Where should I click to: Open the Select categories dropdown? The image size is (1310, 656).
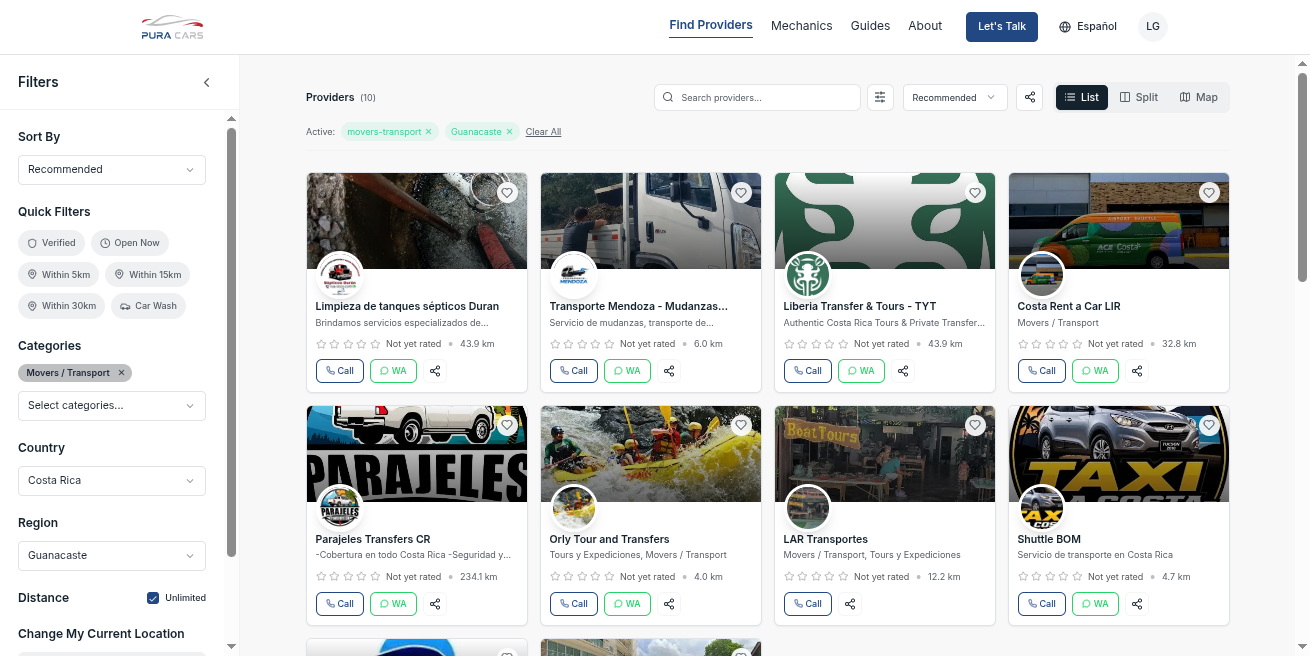112,406
